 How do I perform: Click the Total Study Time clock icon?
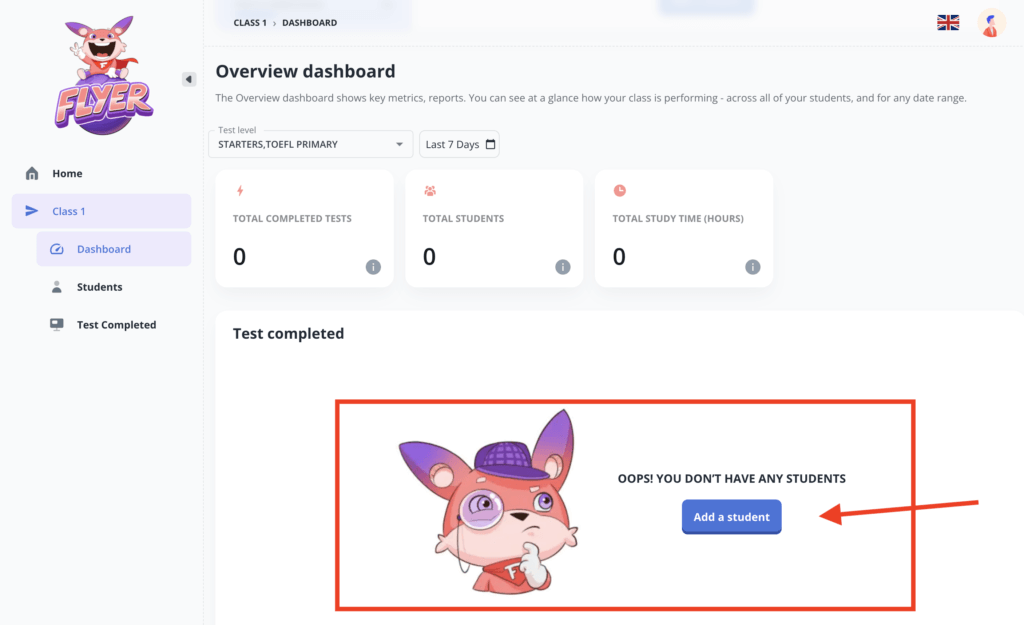(x=620, y=190)
